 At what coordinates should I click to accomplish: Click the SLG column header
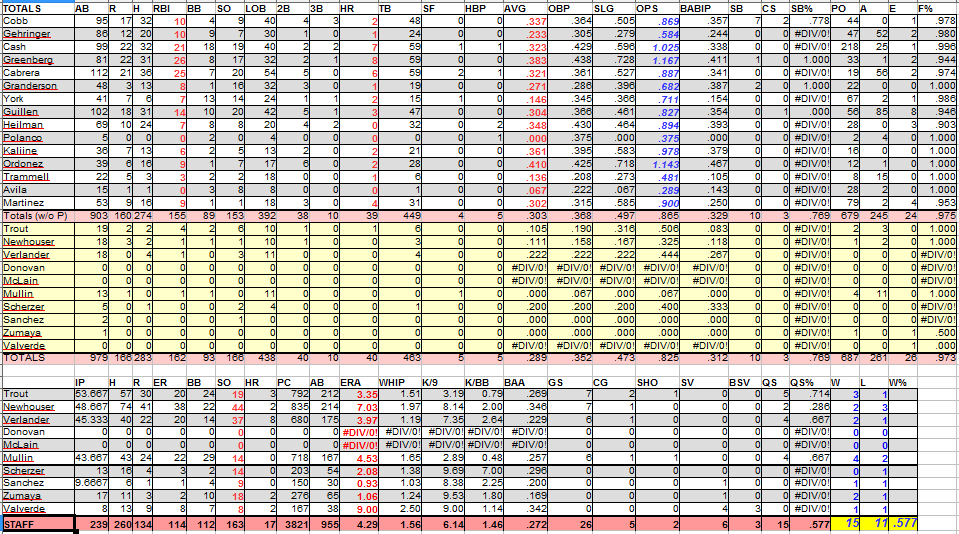point(613,9)
